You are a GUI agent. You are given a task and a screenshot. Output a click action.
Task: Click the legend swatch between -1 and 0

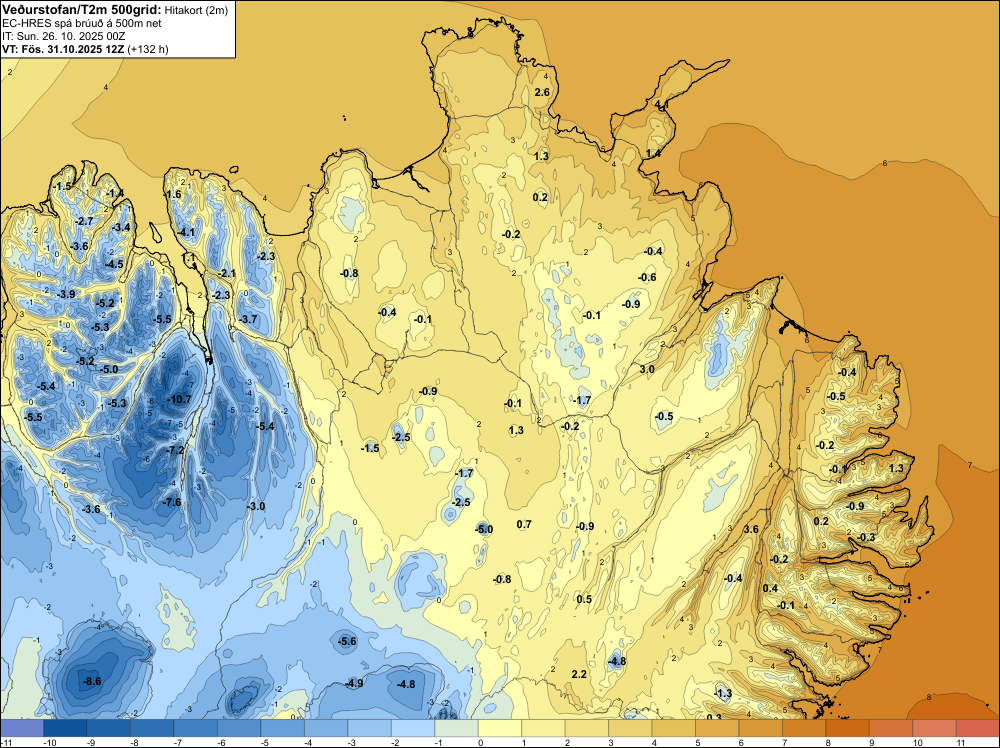457,728
